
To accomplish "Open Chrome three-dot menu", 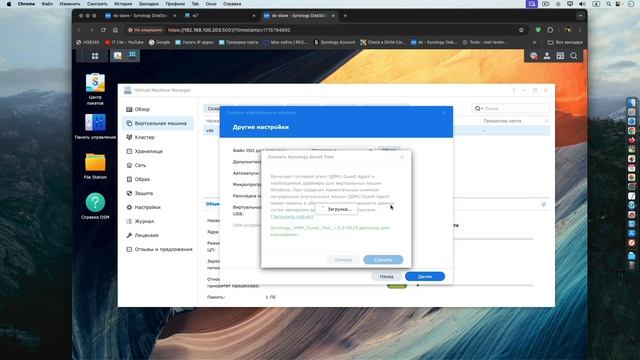I will tap(580, 30).
